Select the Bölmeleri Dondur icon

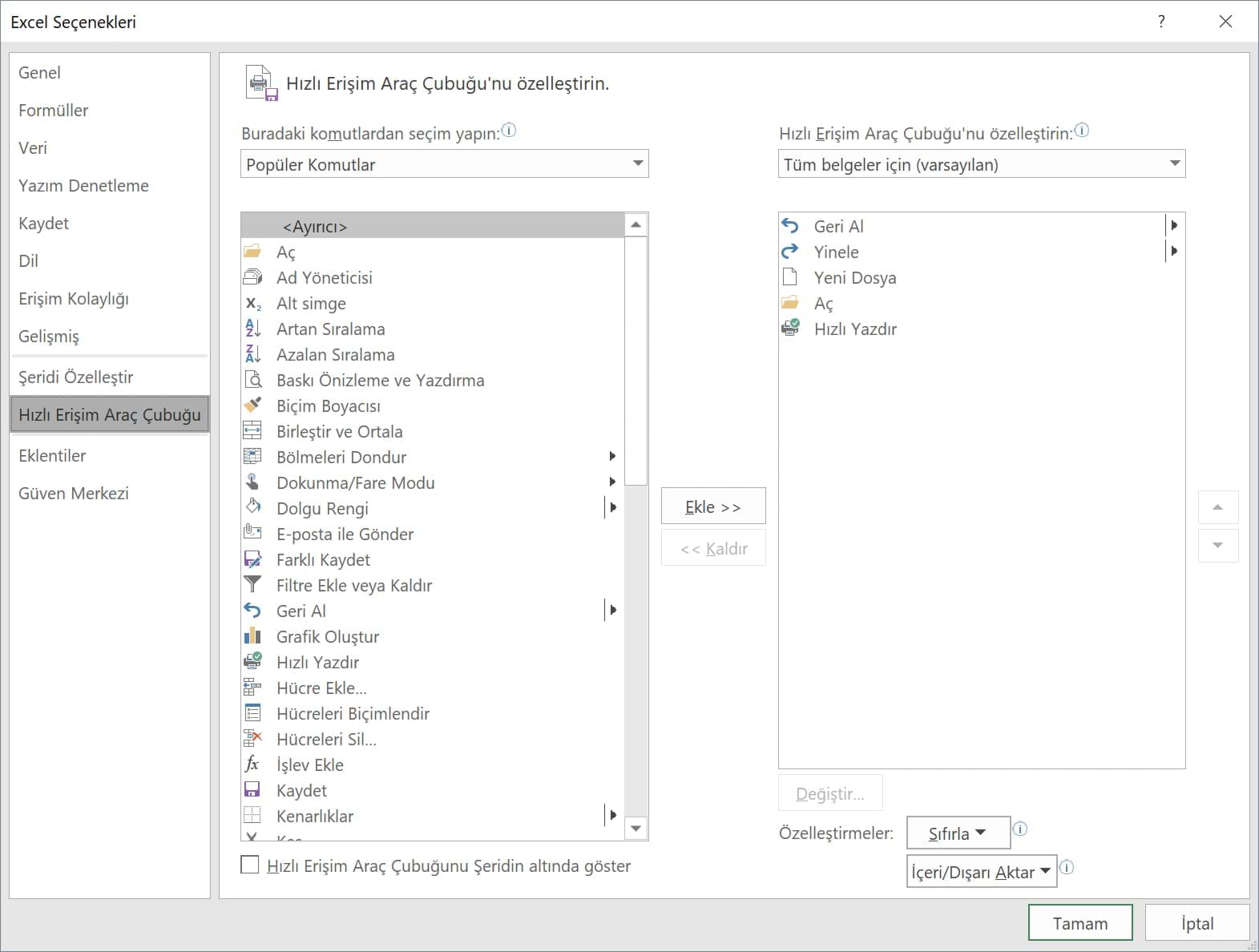point(252,457)
